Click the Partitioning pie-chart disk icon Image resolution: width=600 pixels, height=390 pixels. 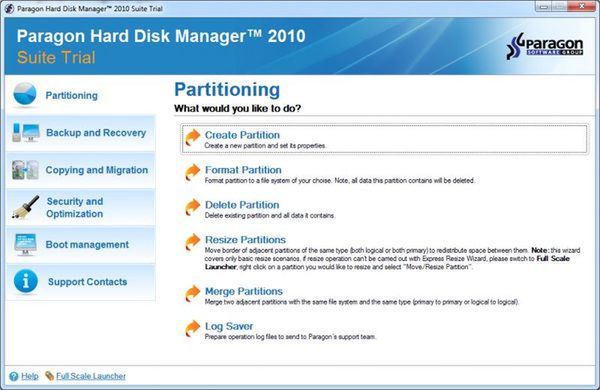pos(25,94)
